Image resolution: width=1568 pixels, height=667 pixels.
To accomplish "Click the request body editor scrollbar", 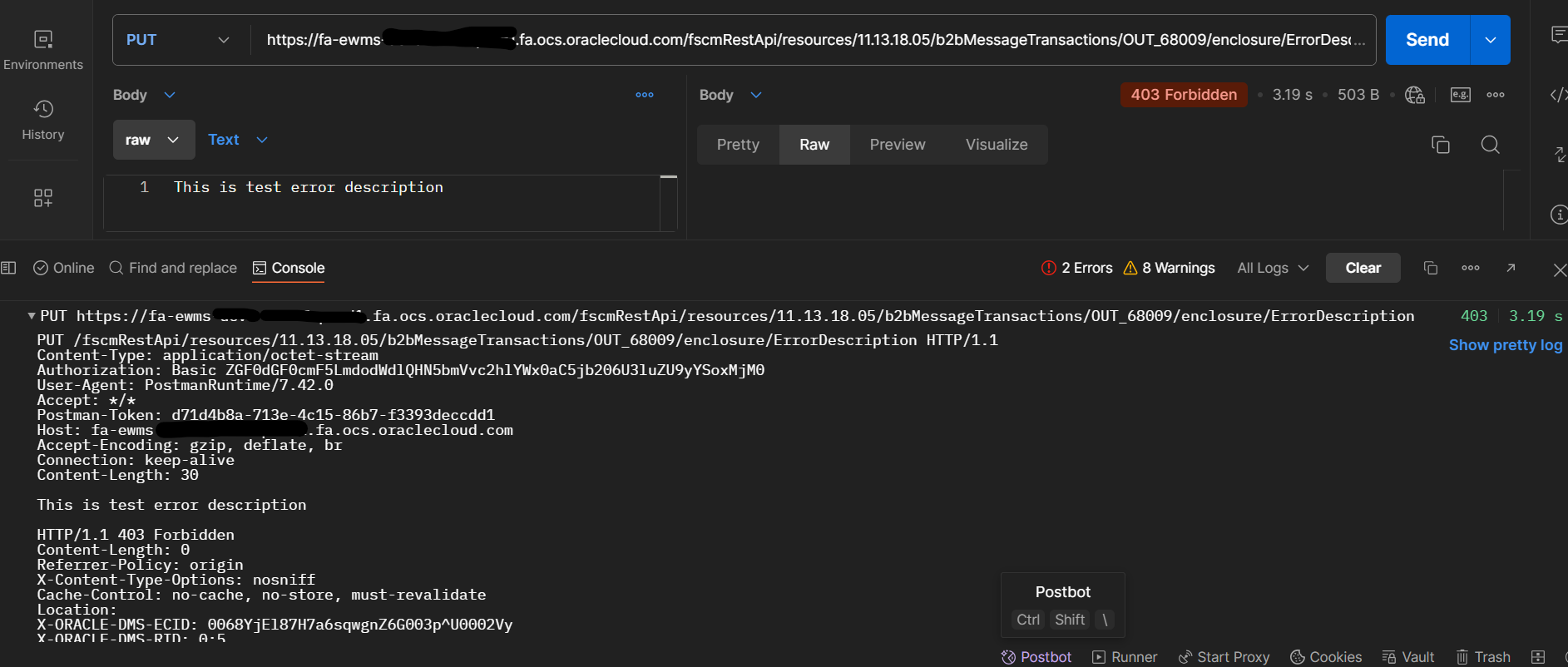I will pyautogui.click(x=669, y=203).
